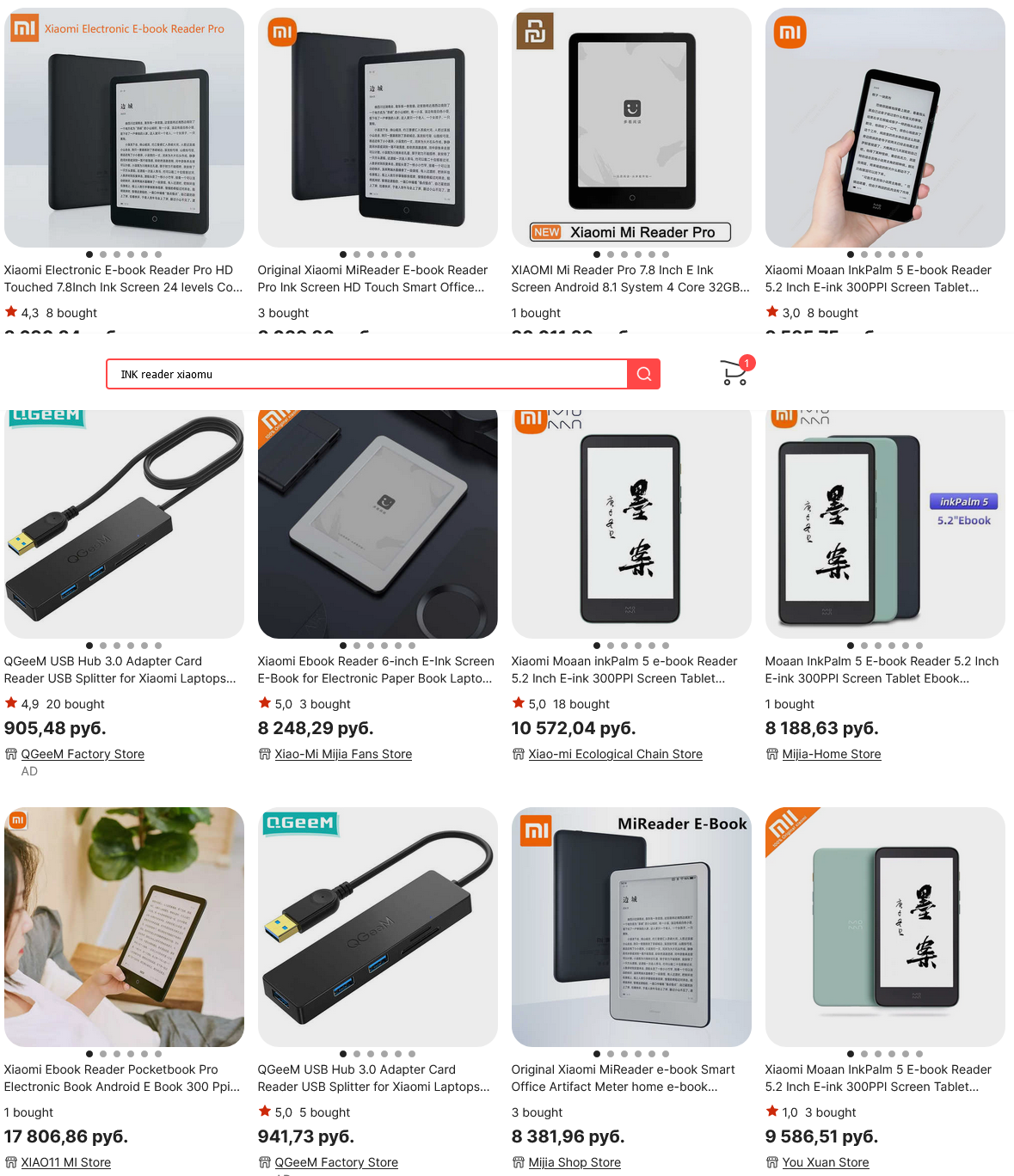Open Xiaomi Mi Reader Pro NEW product image

631,127
